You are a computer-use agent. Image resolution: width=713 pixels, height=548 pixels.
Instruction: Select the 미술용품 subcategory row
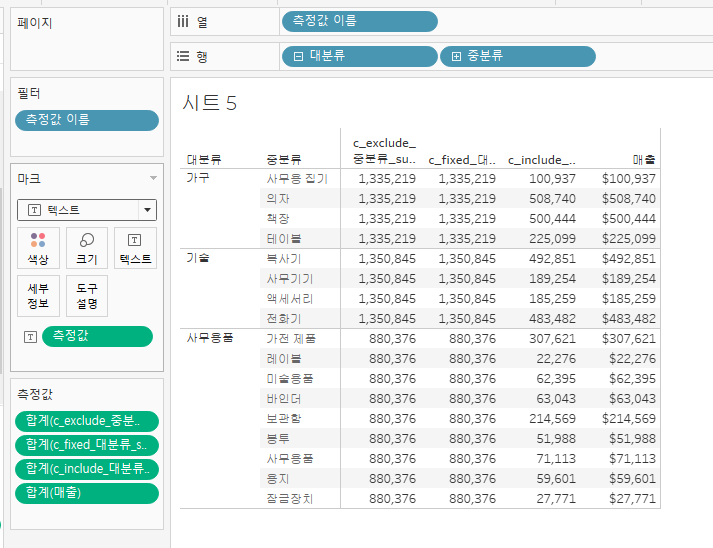[290, 379]
